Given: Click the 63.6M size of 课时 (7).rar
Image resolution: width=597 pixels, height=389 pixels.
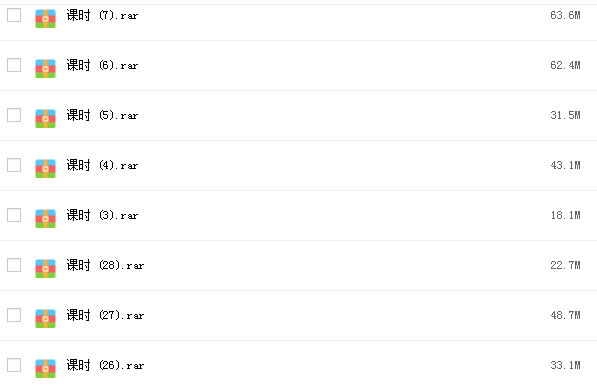Looking at the screenshot, I should pyautogui.click(x=565, y=15).
